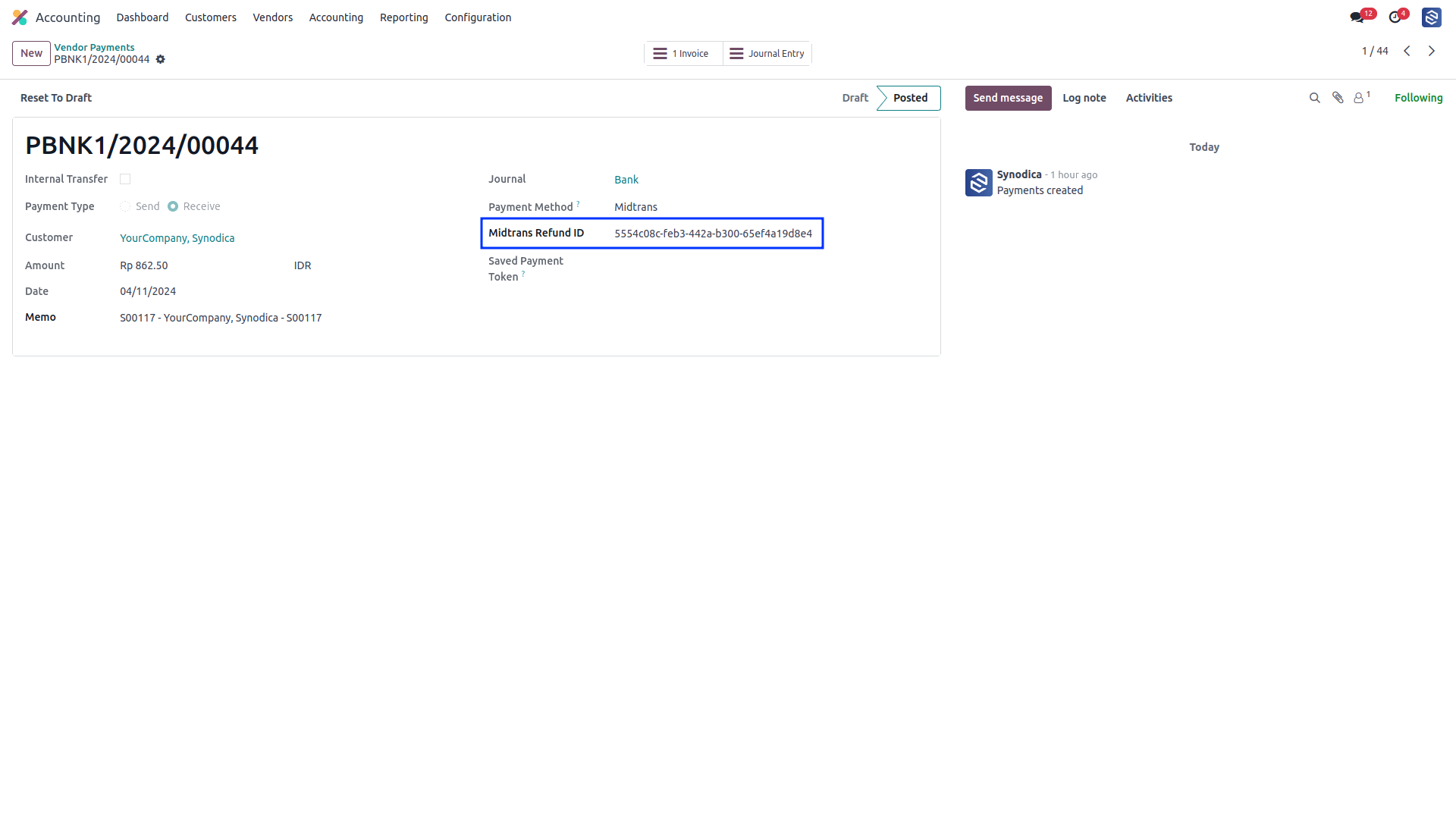Open the Accounting menu dropdown
This screenshot has height=819, width=1456.
click(336, 17)
